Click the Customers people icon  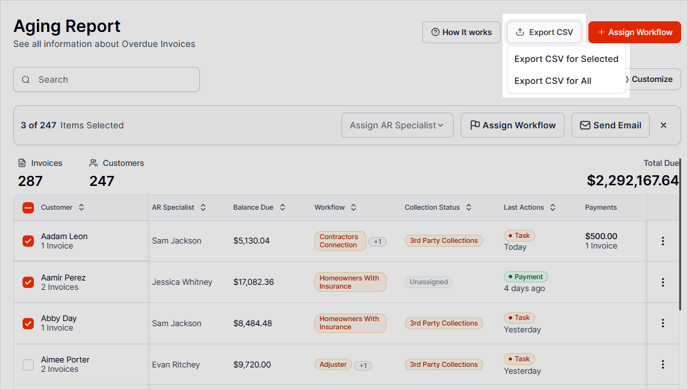pos(93,163)
